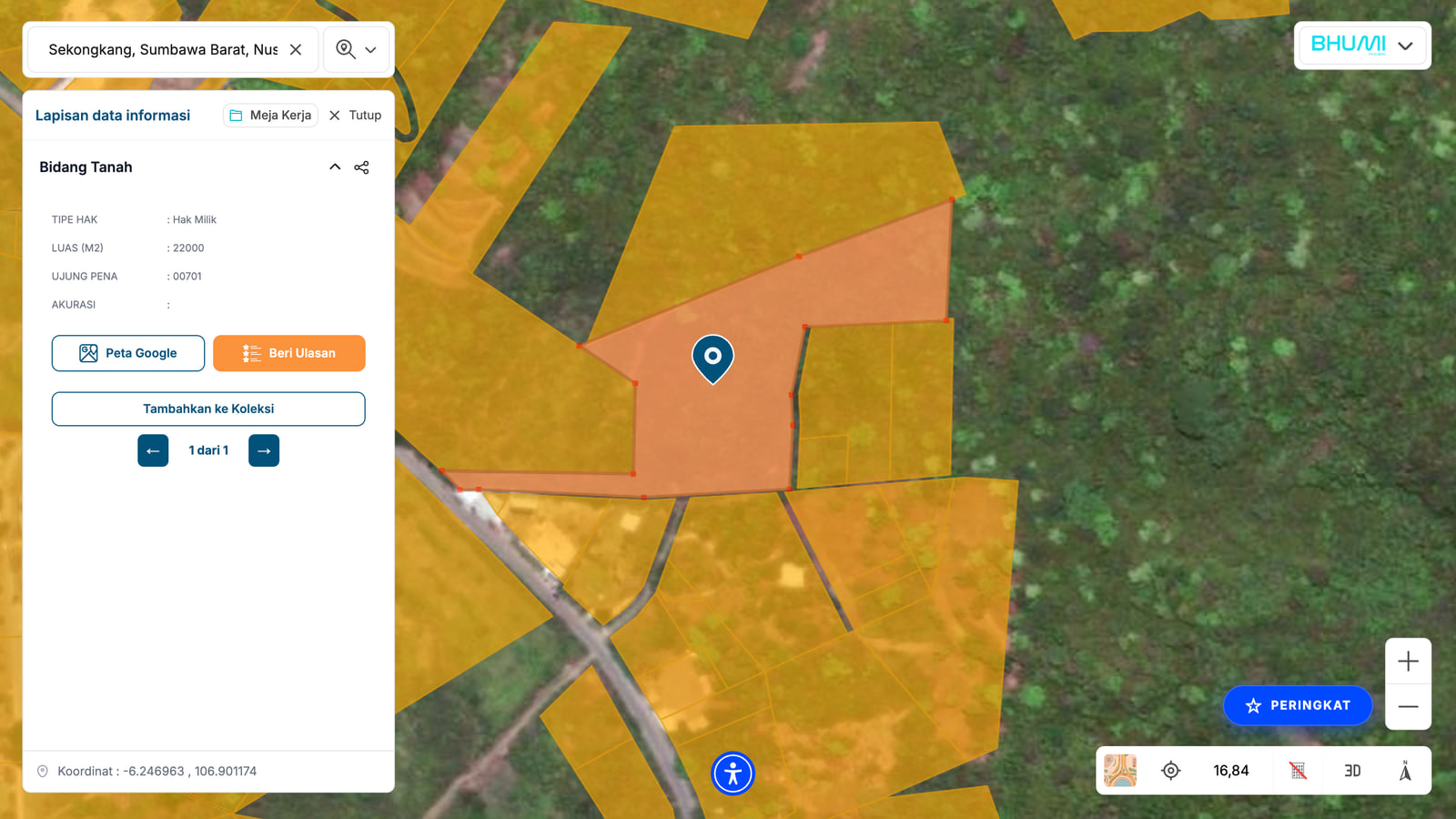Click the TIPE HAK label
Viewport: 1456px width, 819px height.
(75, 220)
